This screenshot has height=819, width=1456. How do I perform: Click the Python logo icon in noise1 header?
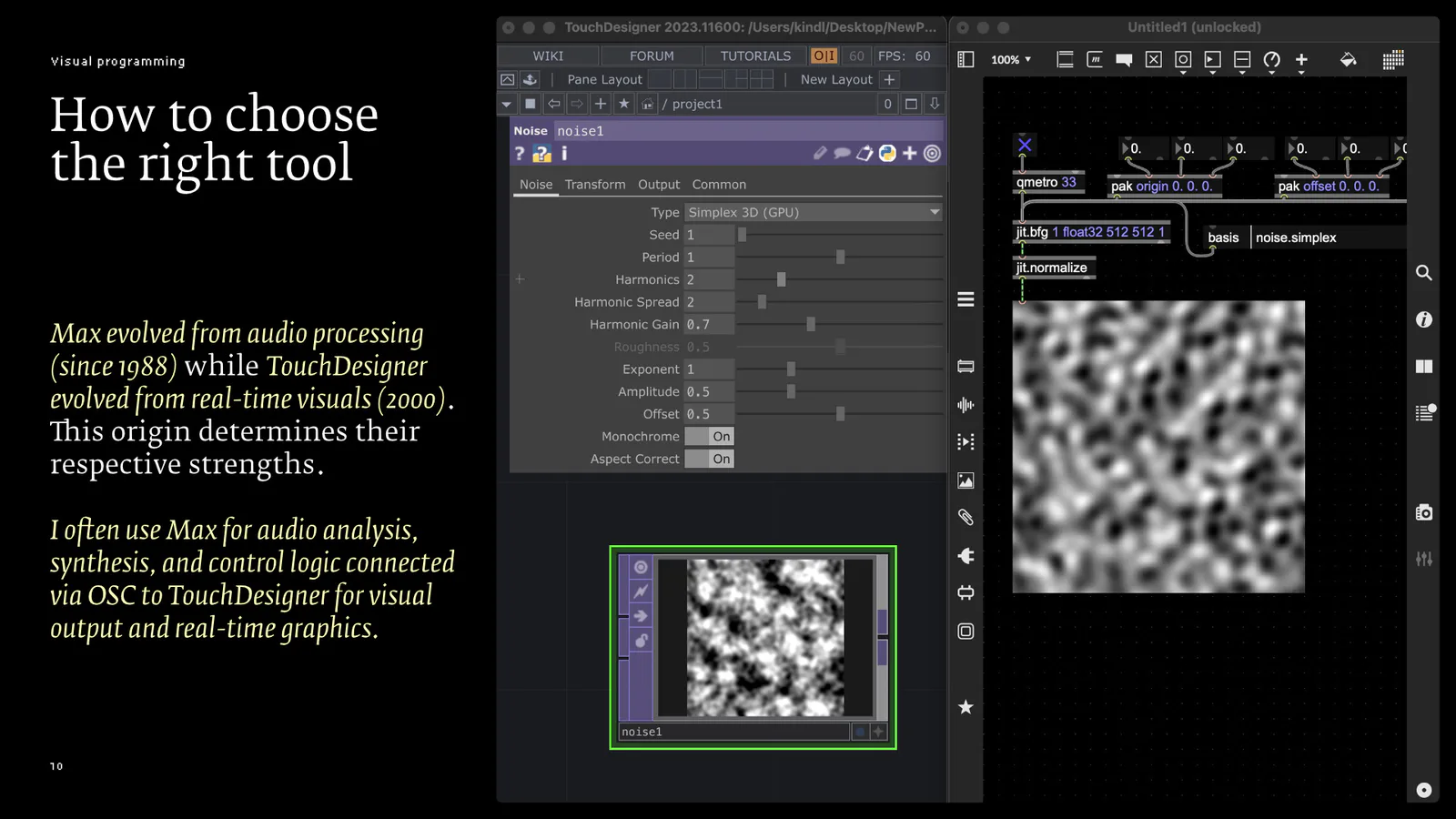coord(887,153)
